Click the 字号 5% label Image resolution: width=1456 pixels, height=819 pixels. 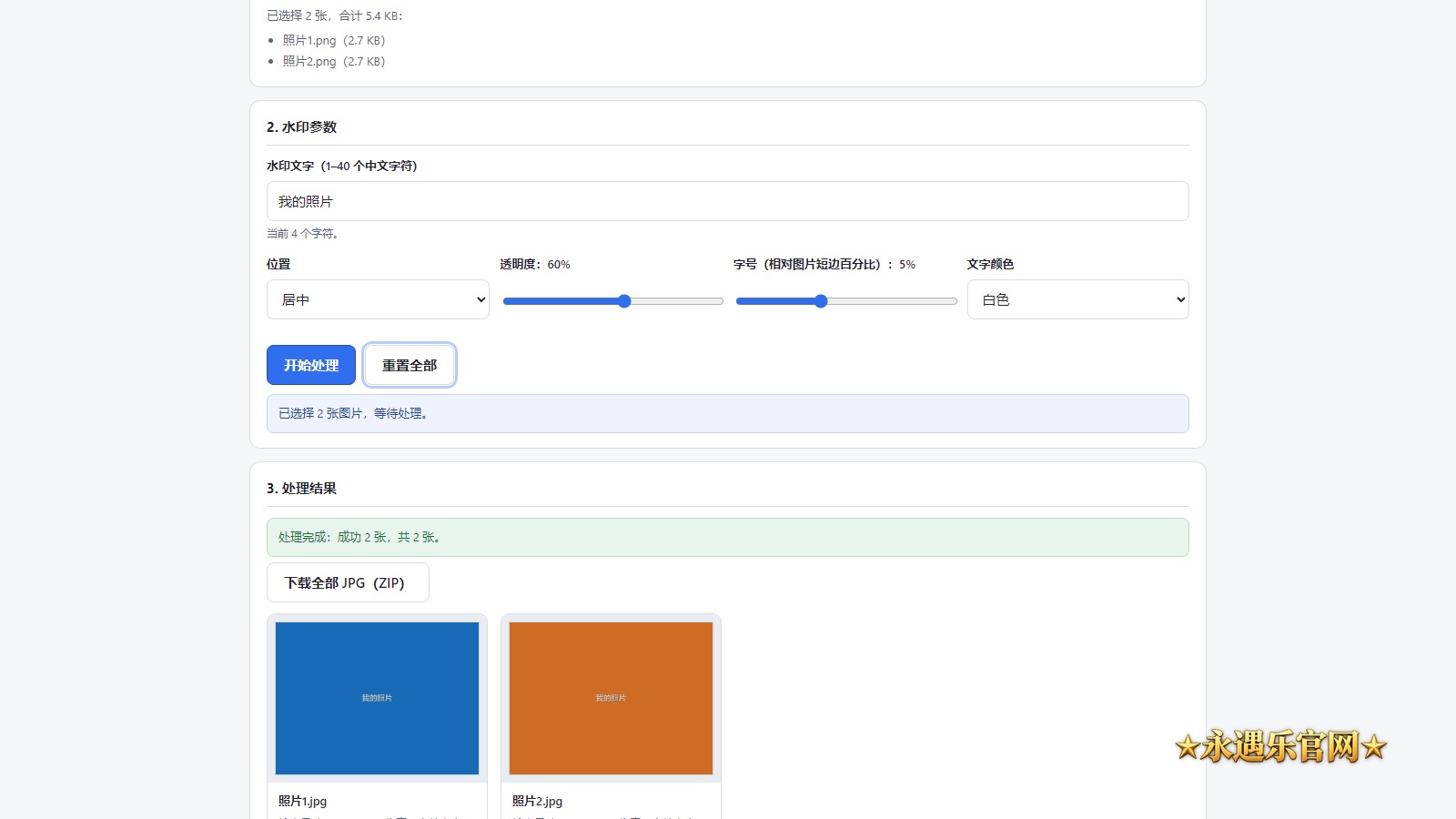click(824, 264)
